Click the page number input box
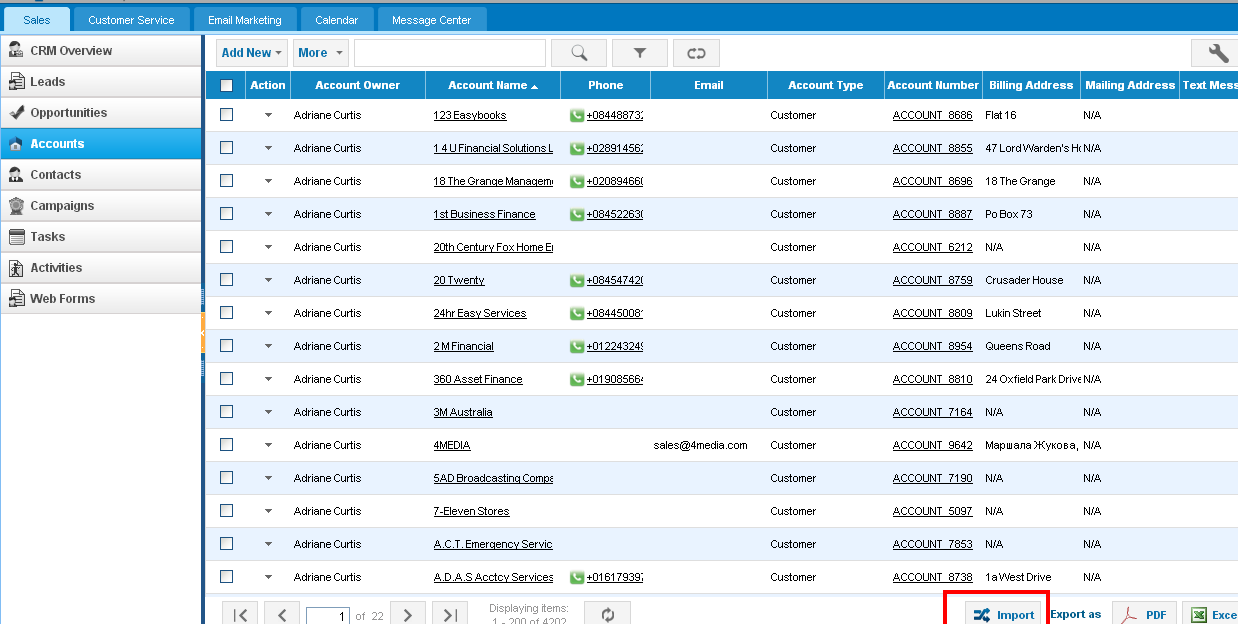The height and width of the screenshot is (624, 1238). click(327, 616)
